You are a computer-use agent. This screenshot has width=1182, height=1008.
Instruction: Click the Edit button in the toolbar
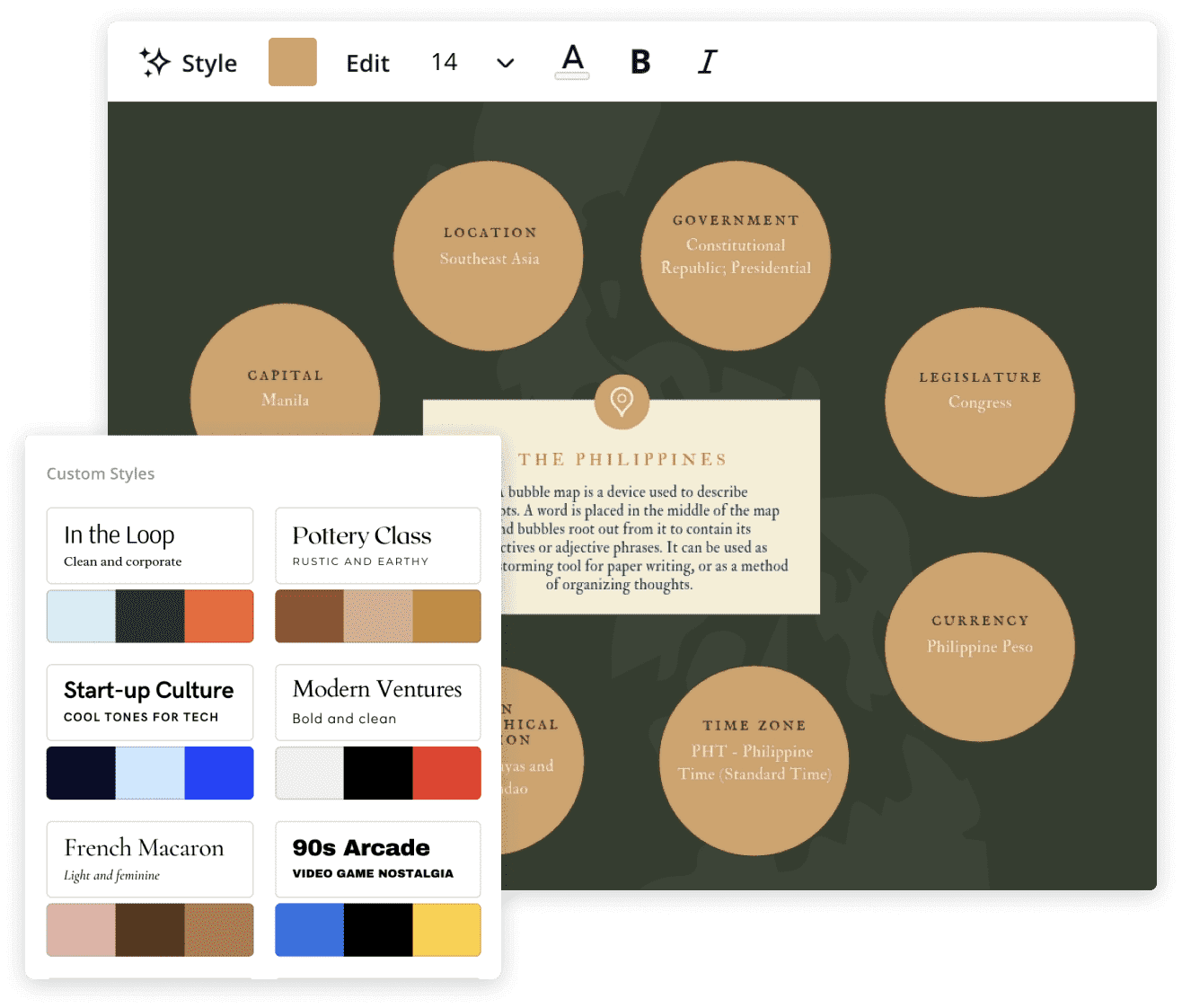tap(367, 63)
